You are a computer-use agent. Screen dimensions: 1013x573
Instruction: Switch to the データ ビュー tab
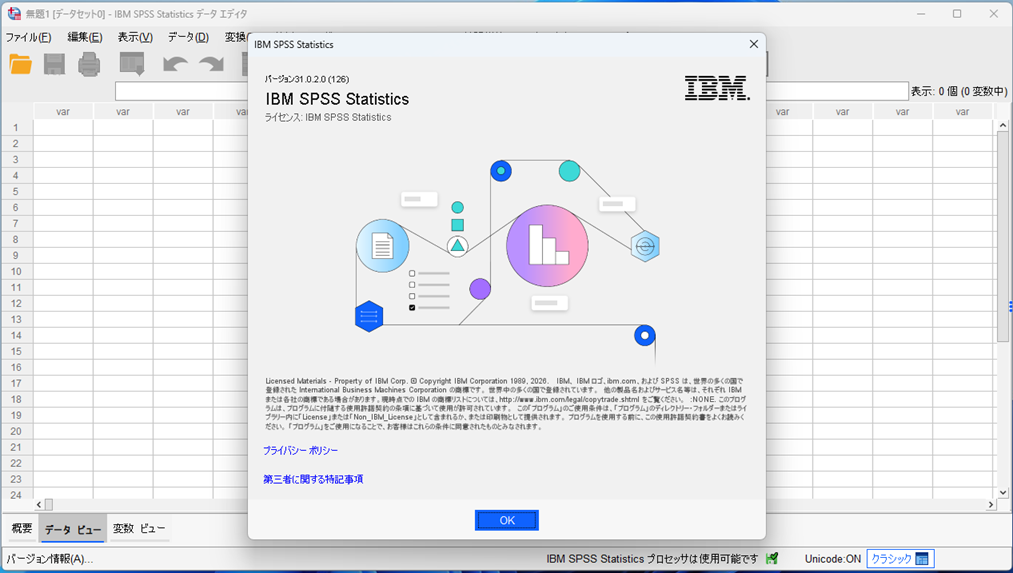coord(72,529)
